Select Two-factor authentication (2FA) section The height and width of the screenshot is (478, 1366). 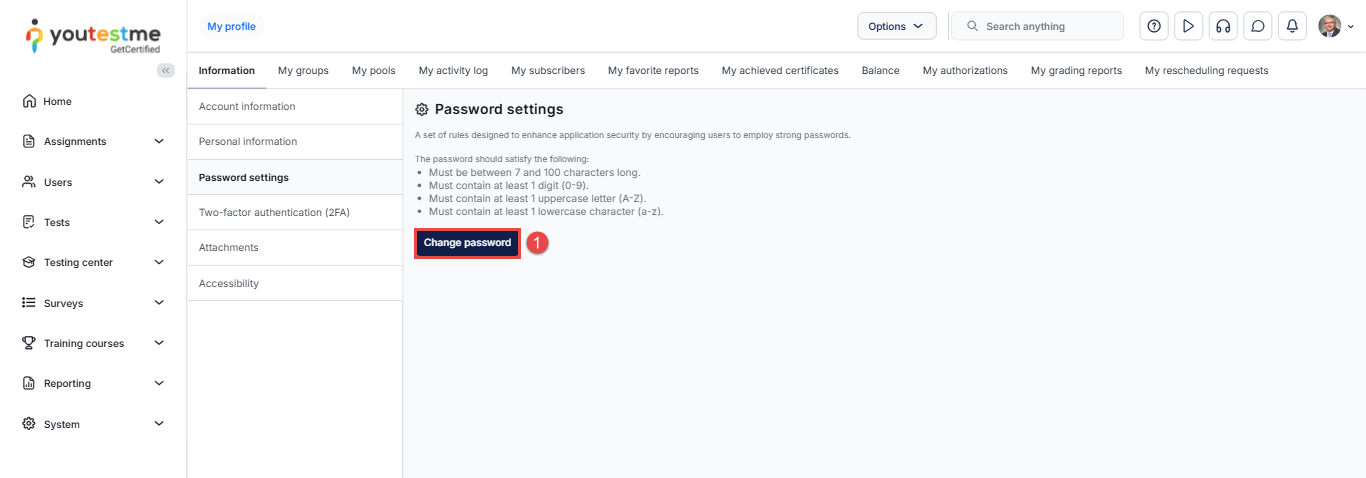[274, 213]
